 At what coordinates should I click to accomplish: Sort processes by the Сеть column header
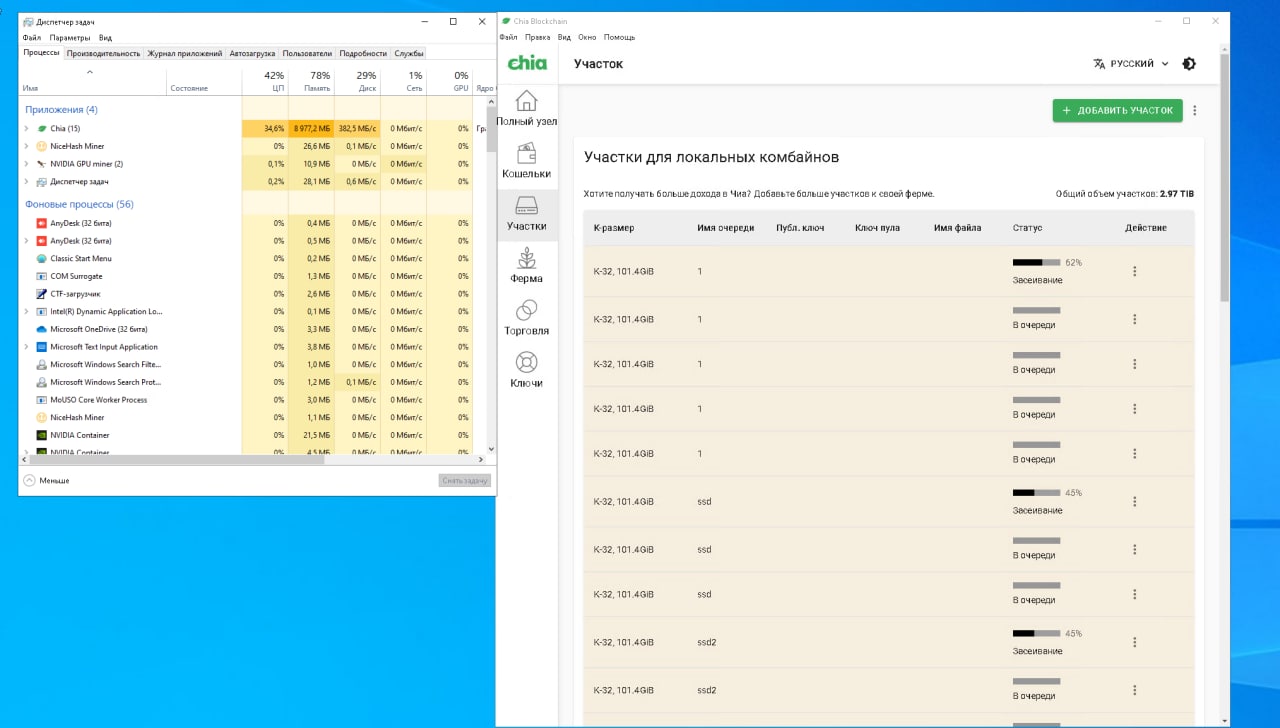pyautogui.click(x=403, y=81)
